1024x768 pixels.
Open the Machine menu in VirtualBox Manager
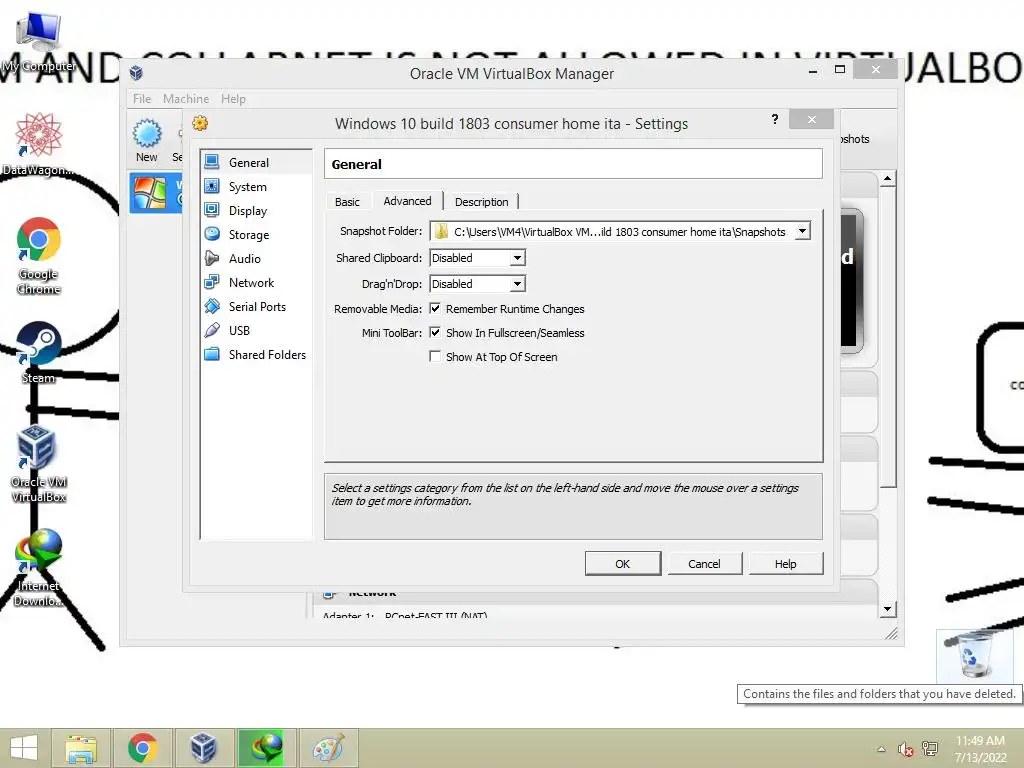(x=186, y=99)
